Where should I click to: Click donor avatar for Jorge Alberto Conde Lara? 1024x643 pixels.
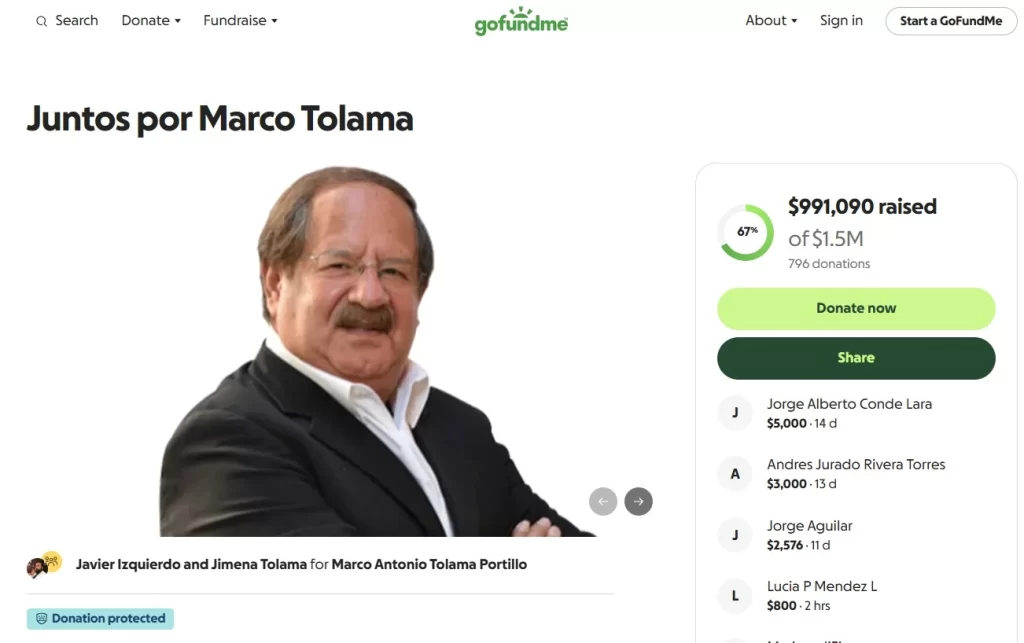point(735,413)
